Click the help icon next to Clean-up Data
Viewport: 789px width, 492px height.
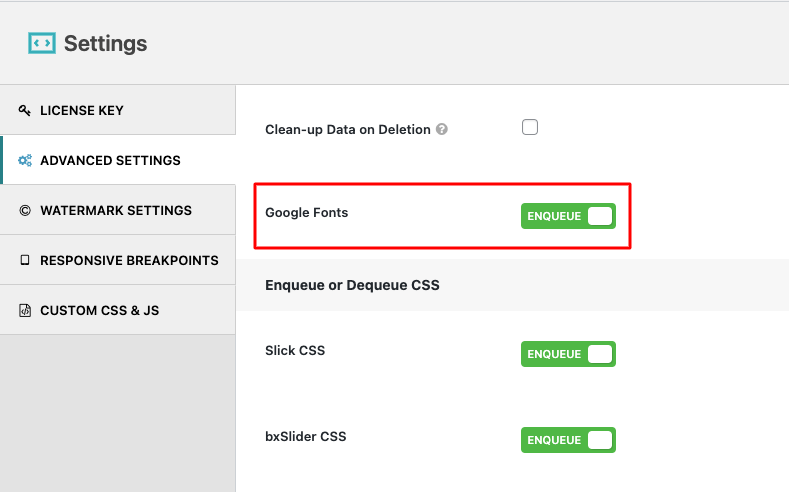coord(442,130)
